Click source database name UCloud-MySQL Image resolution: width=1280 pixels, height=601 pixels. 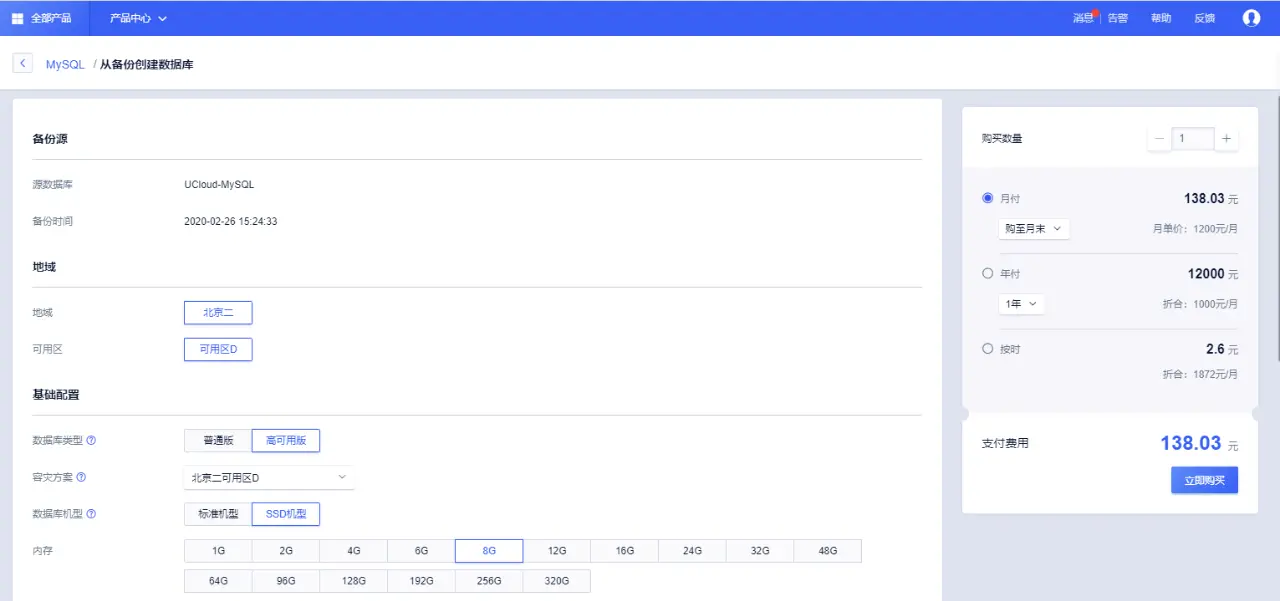(x=220, y=185)
